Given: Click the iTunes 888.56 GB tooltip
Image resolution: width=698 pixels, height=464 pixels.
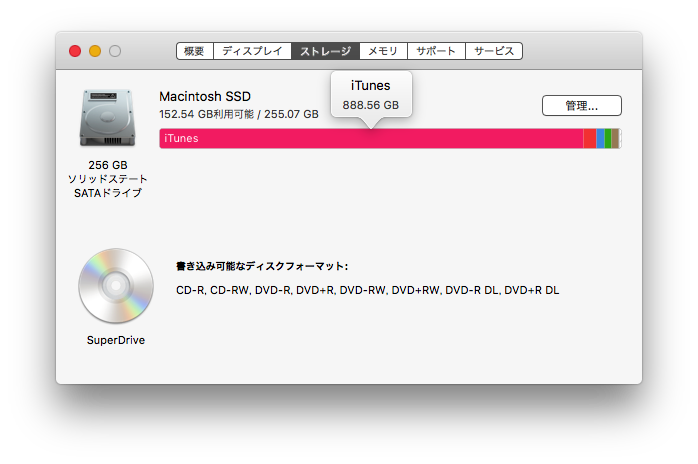Looking at the screenshot, I should pos(371,95).
